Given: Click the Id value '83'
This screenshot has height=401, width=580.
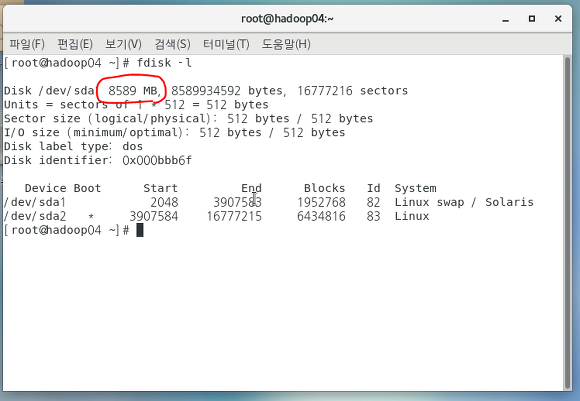Looking at the screenshot, I should pyautogui.click(x=374, y=216).
